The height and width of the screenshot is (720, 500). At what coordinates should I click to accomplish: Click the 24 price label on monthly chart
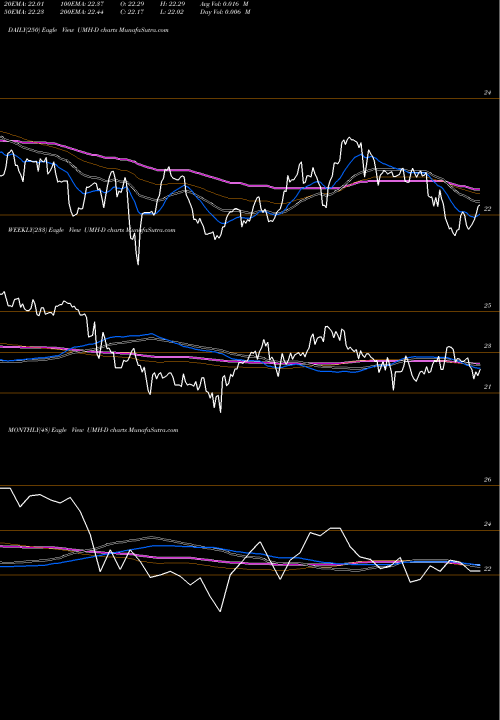click(487, 524)
